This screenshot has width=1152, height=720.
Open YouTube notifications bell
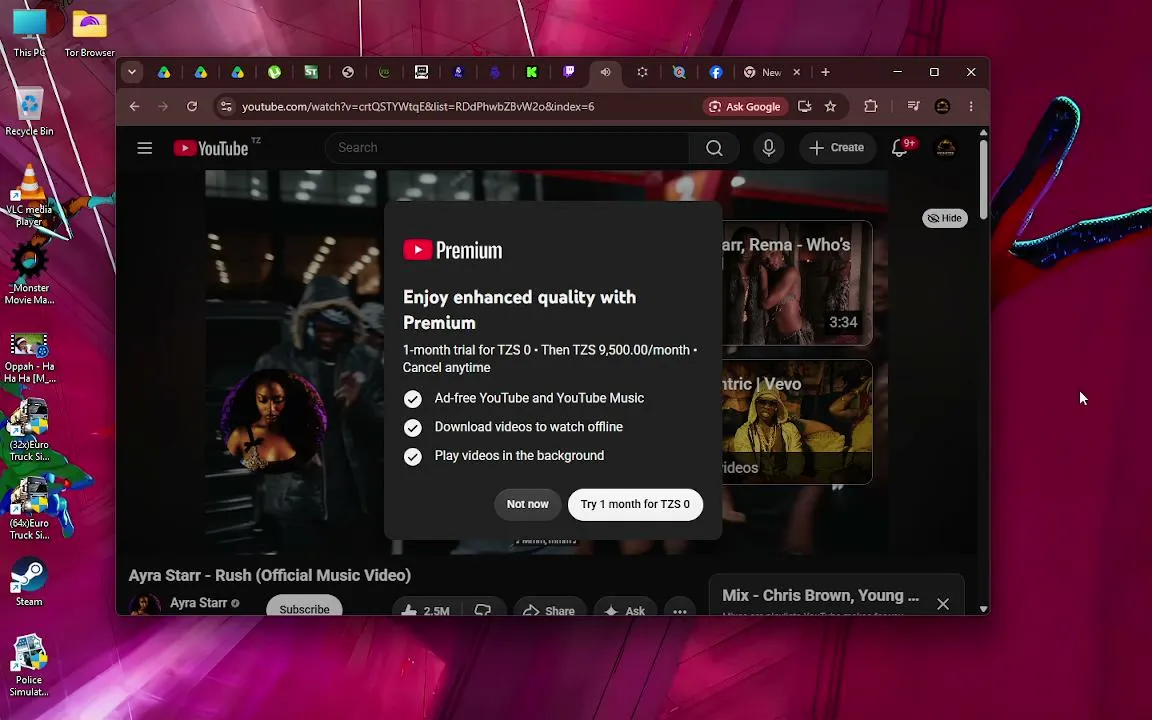899,148
